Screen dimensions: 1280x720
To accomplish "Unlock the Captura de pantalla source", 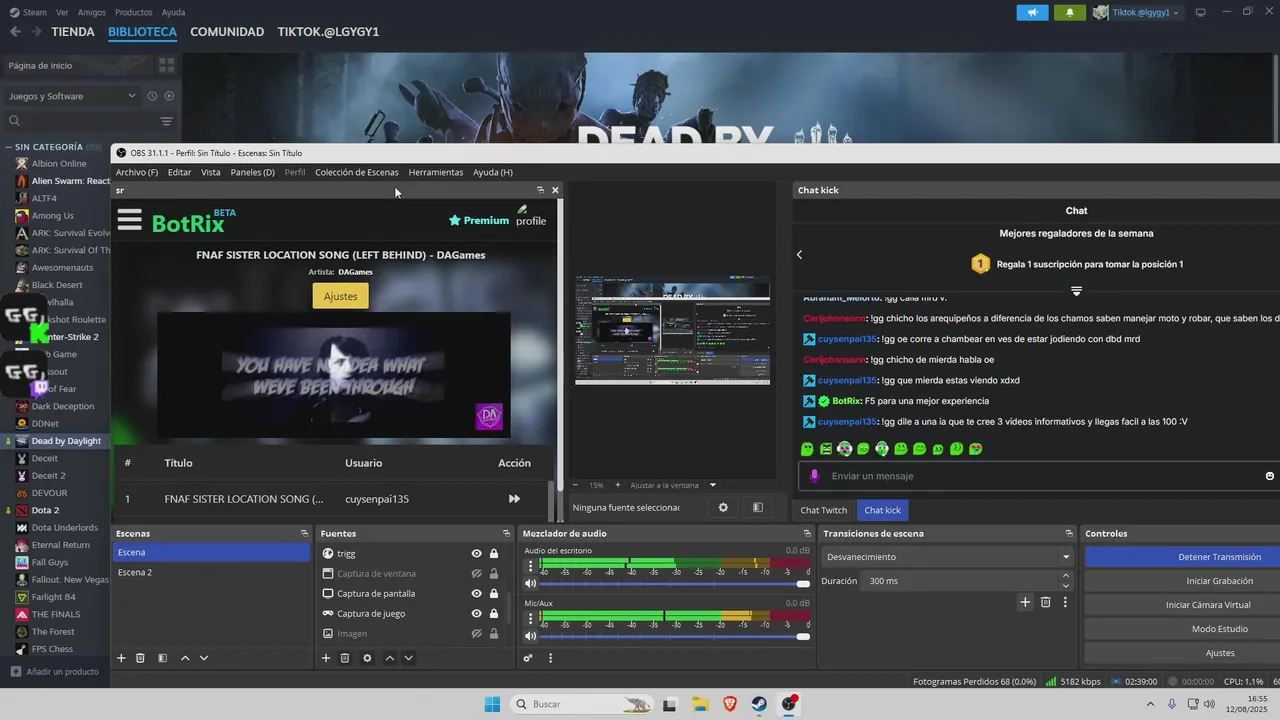I will tap(494, 593).
